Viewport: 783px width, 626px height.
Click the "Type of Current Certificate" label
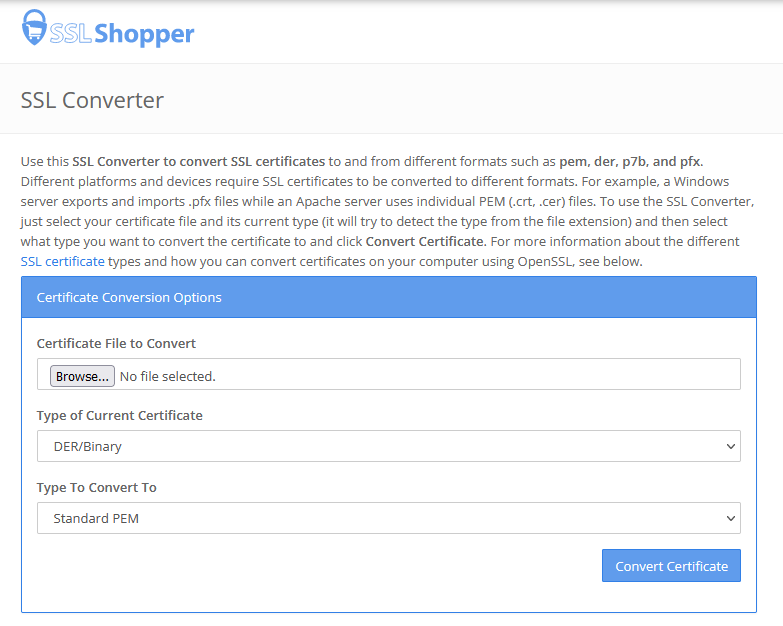click(119, 415)
